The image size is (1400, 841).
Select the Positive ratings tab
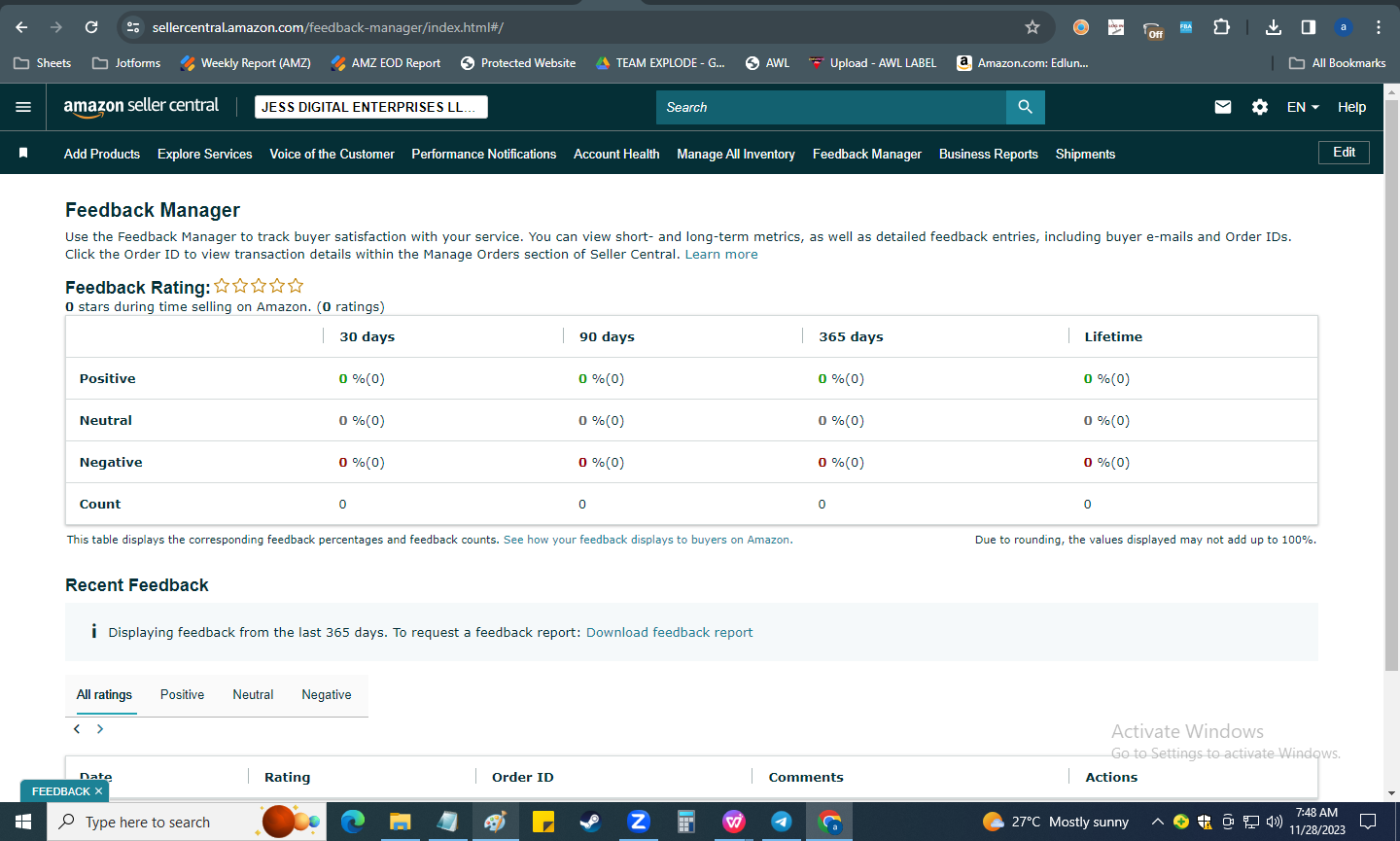(x=182, y=695)
